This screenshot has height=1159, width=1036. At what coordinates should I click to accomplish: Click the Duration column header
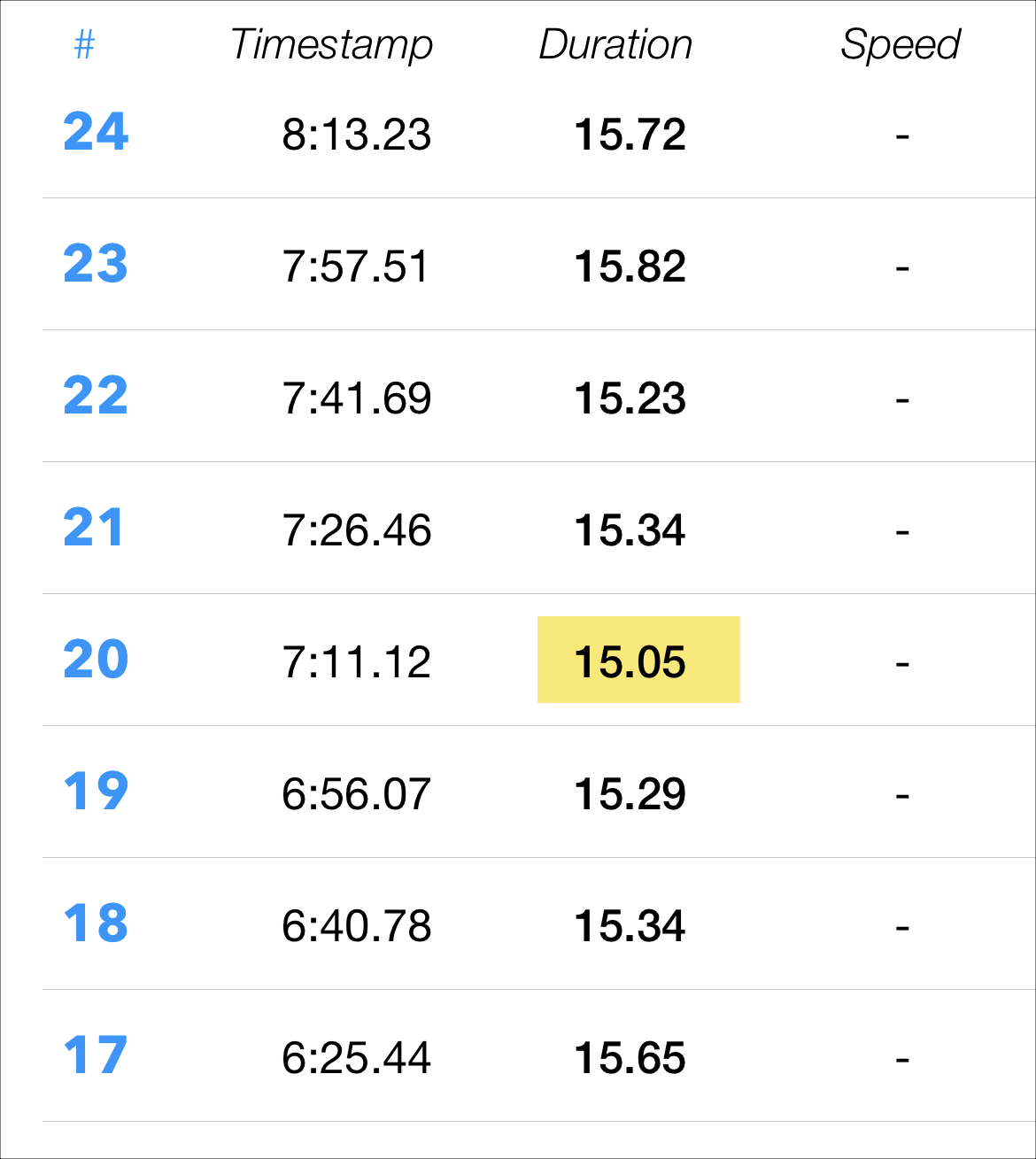(615, 44)
